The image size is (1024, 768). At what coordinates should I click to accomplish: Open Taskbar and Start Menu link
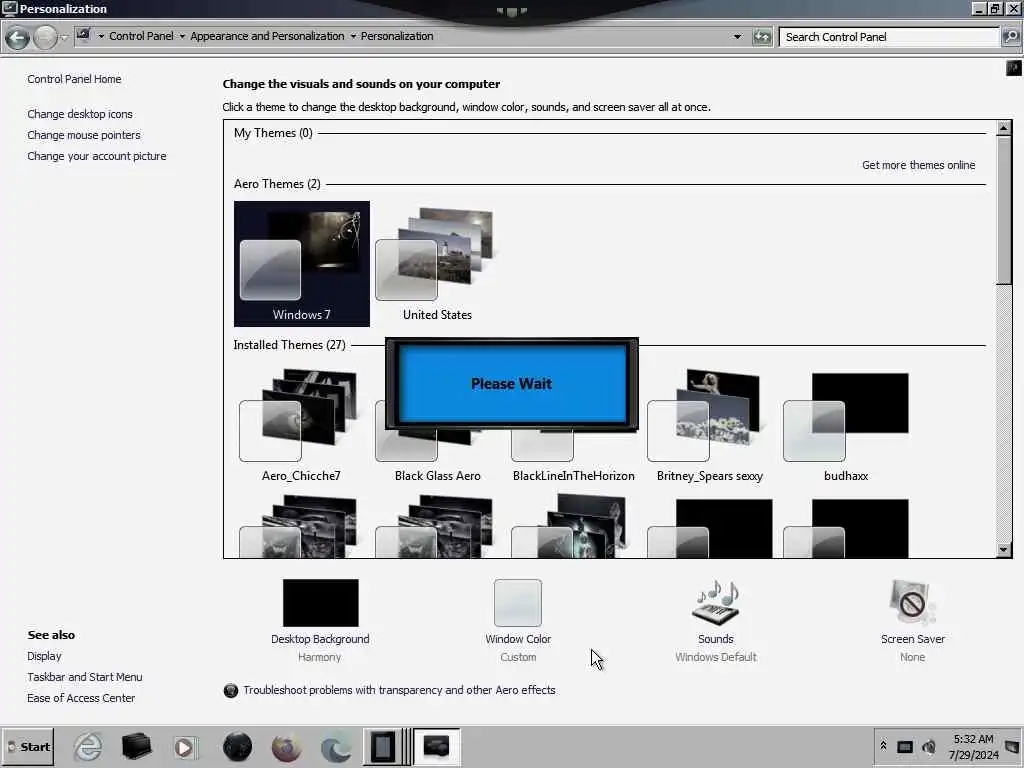[x=85, y=677]
